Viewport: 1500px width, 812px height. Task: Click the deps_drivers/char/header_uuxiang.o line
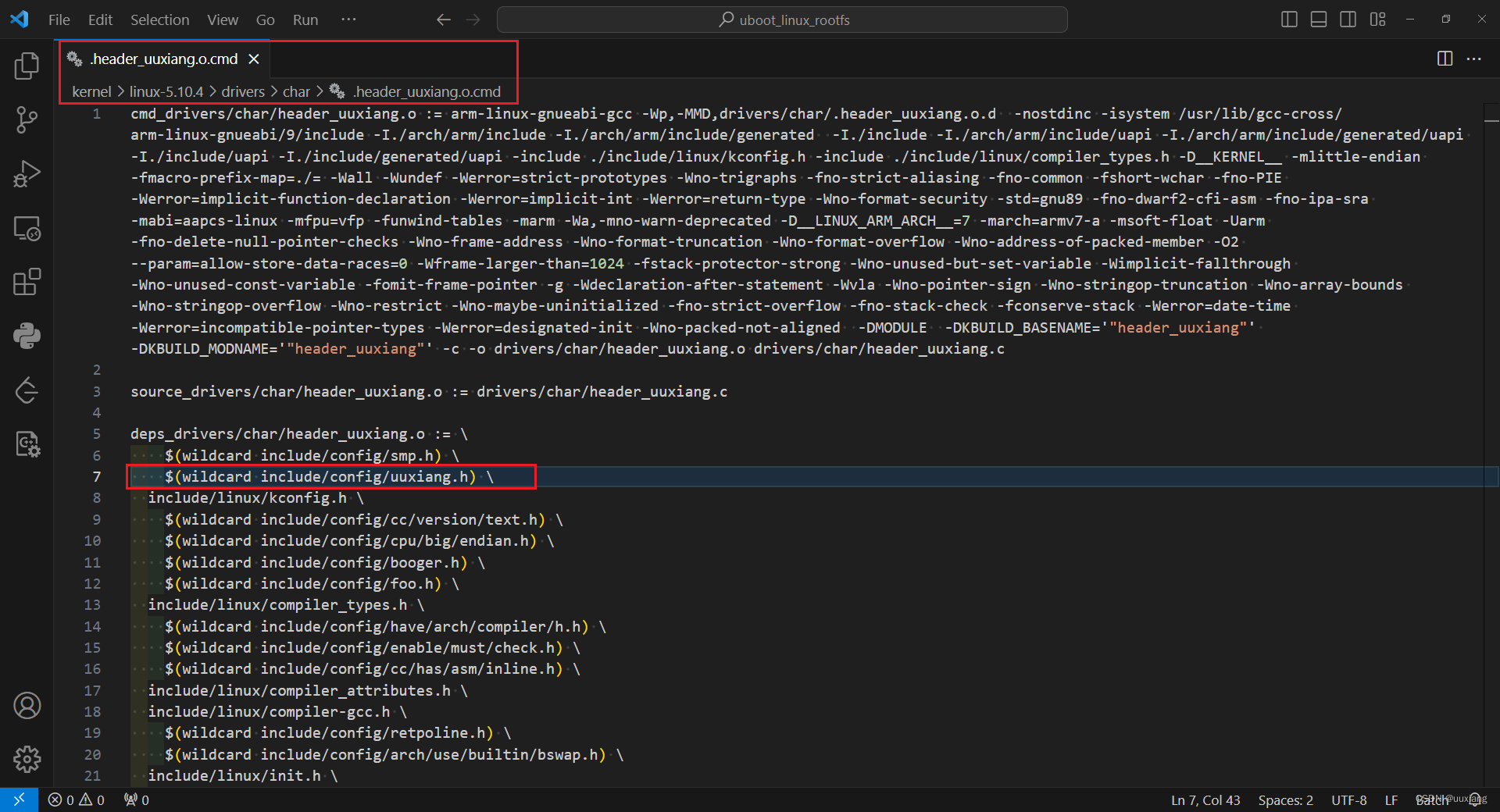pos(299,433)
